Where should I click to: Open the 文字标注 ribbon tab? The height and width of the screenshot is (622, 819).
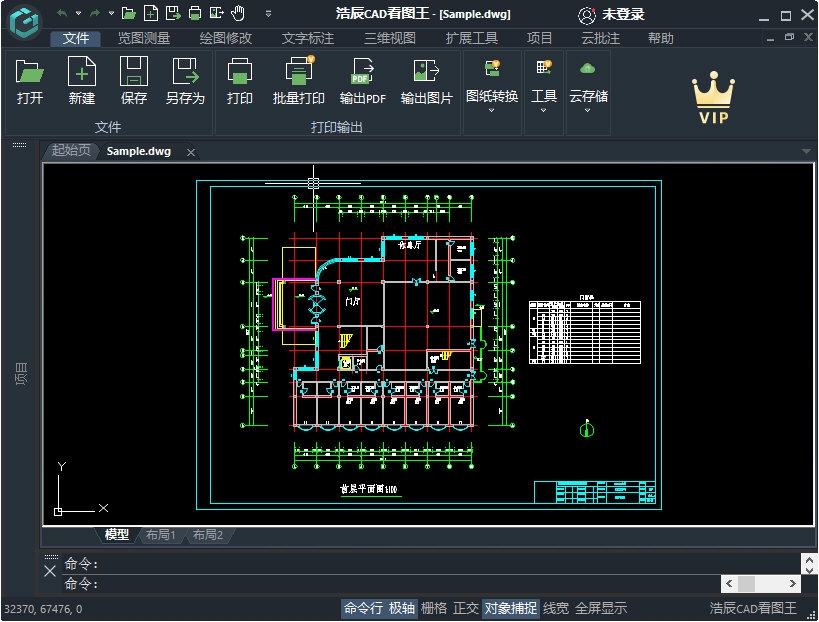pos(308,38)
